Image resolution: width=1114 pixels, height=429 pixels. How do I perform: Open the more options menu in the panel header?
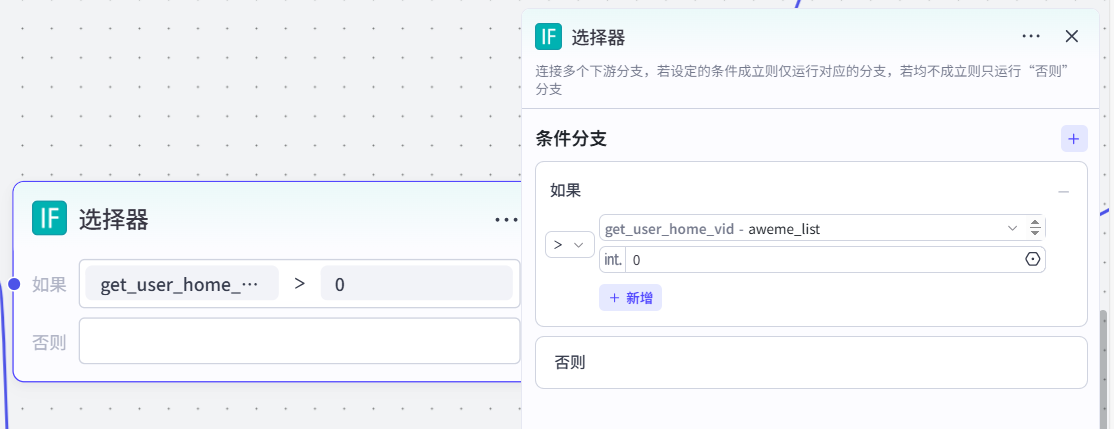pos(1031,36)
